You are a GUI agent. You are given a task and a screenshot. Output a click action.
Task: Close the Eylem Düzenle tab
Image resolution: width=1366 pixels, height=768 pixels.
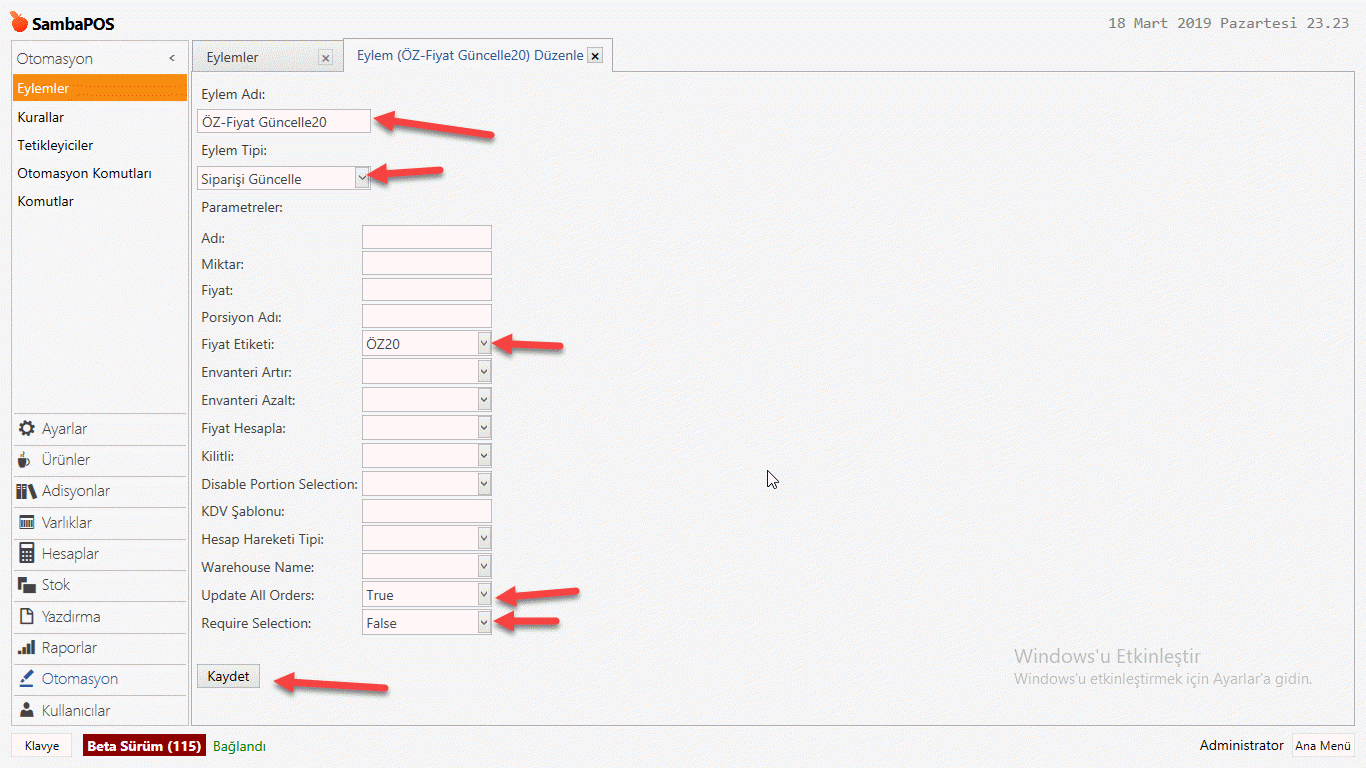pyautogui.click(x=595, y=56)
